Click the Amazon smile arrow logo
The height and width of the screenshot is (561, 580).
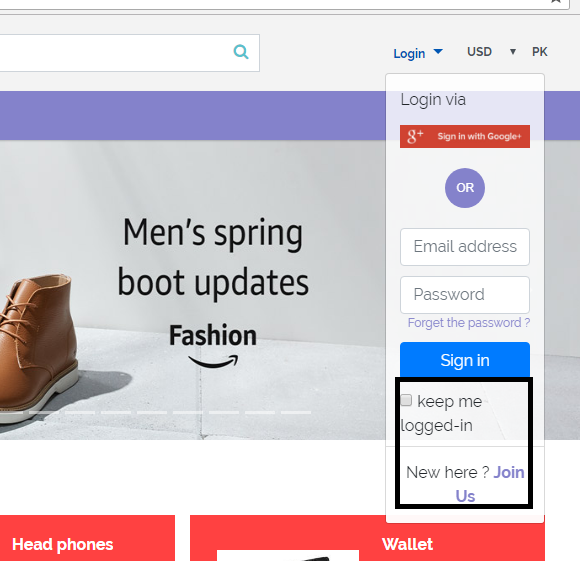pos(213,362)
